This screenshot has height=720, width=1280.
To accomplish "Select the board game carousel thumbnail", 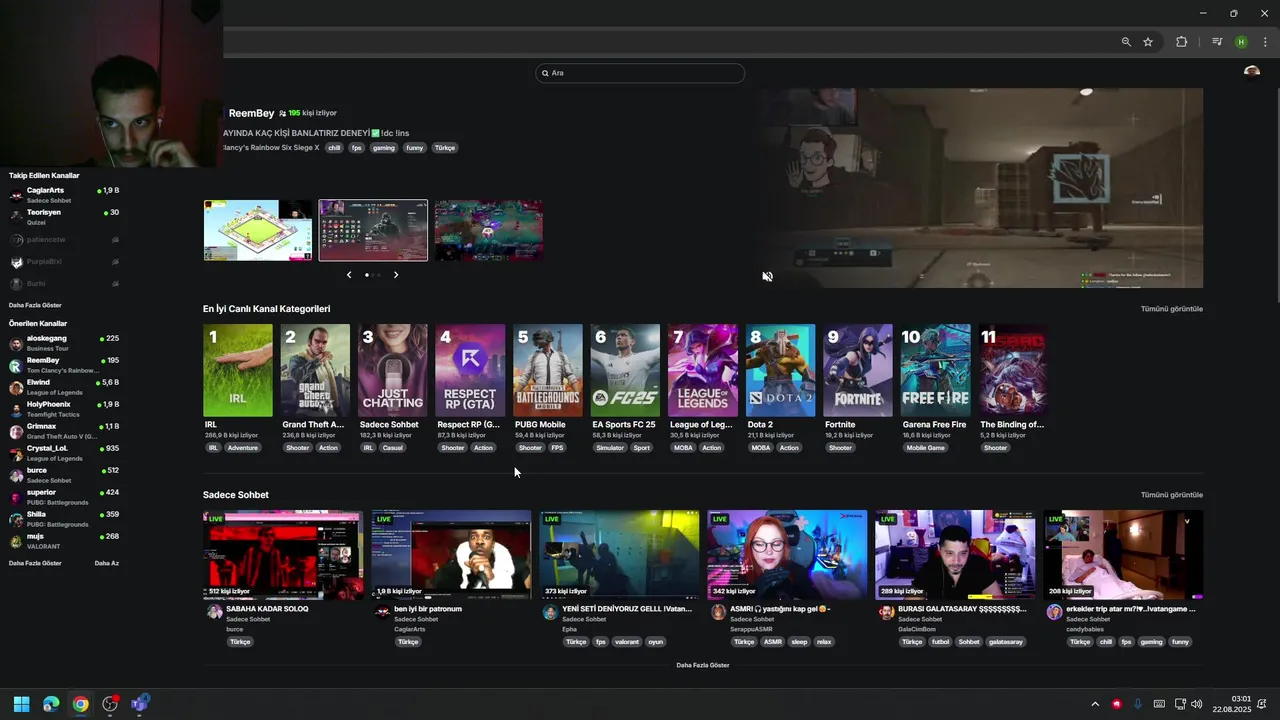I will pyautogui.click(x=257, y=230).
